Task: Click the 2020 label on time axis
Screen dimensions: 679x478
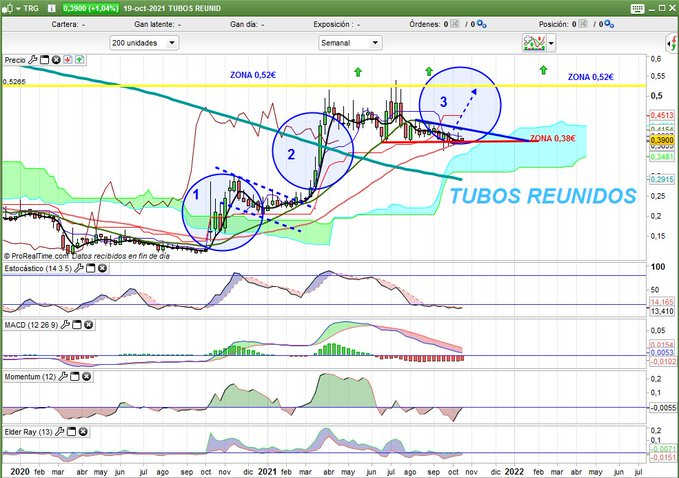Action: [x=19, y=472]
